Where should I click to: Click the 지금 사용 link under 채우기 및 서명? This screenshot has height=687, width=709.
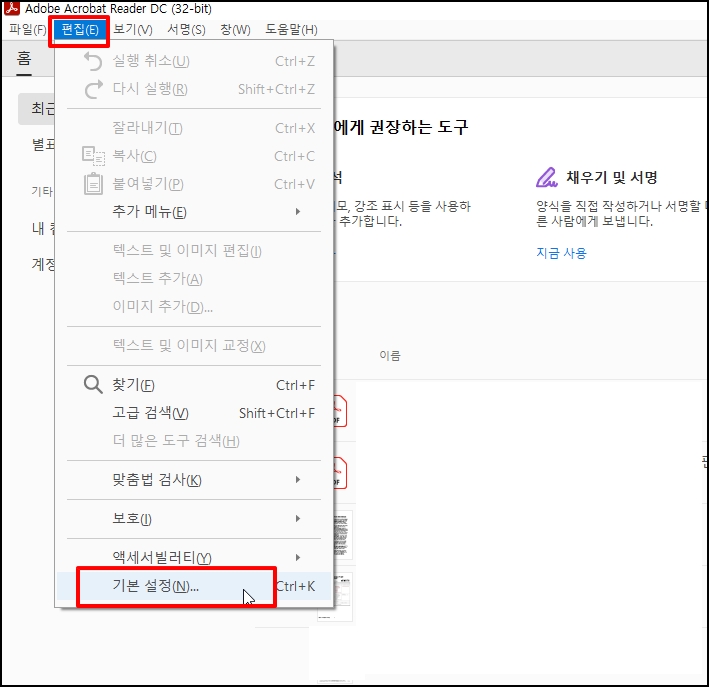[561, 252]
